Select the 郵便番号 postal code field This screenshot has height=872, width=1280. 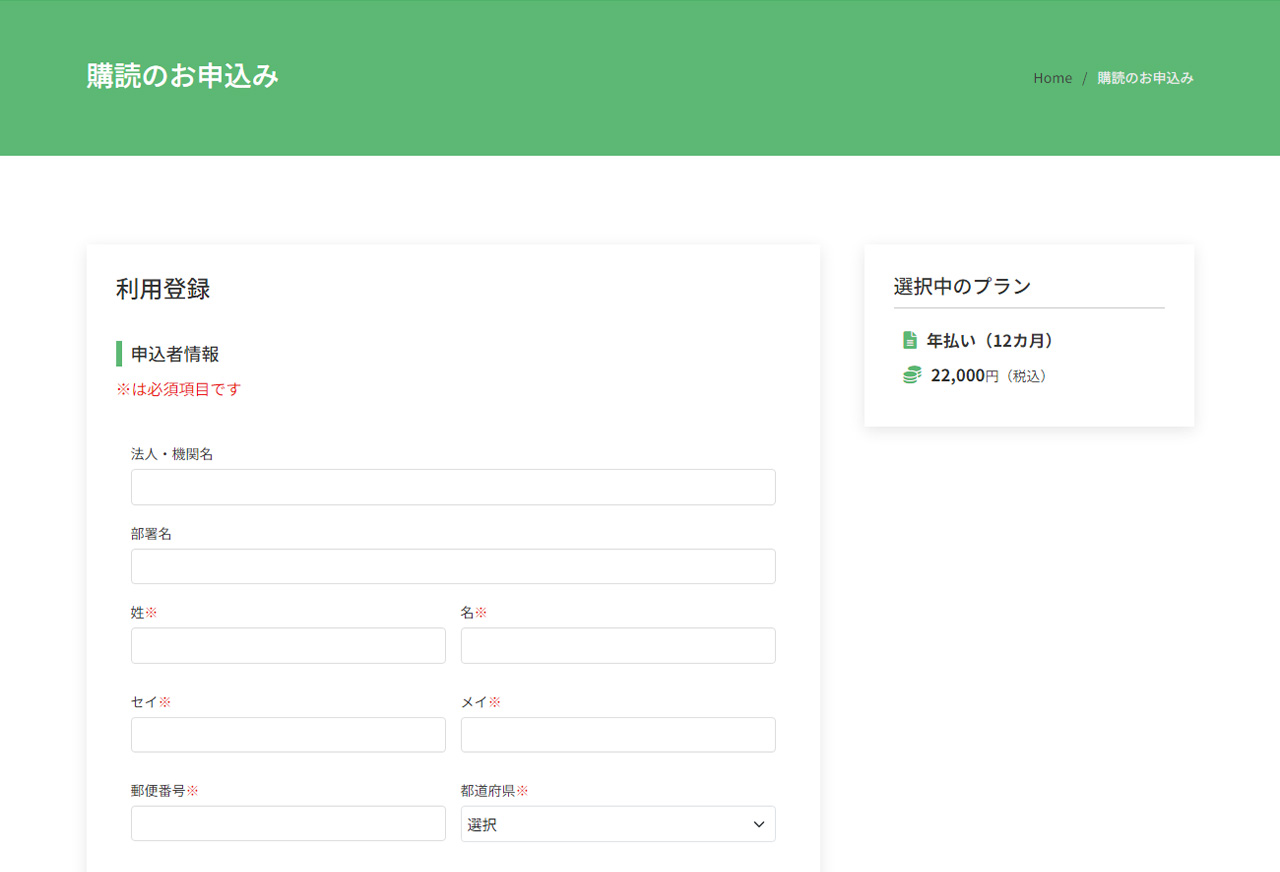pos(288,823)
